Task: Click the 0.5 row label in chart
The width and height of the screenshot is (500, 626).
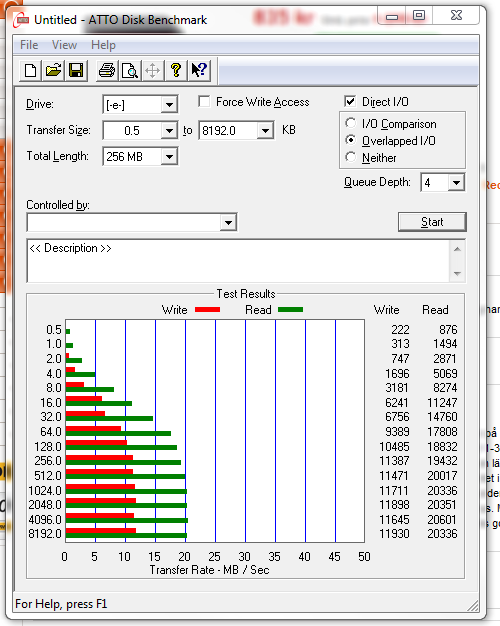Action: click(54, 330)
